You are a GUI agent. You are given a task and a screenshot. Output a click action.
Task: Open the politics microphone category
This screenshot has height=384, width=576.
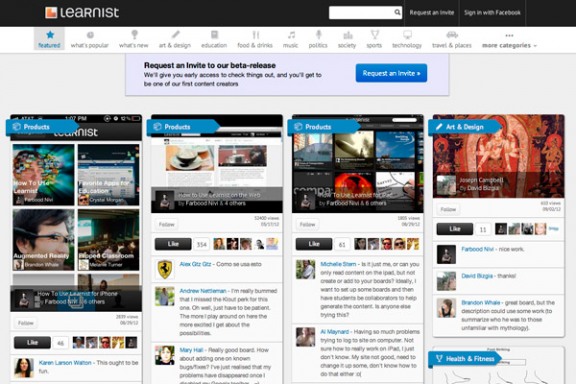pyautogui.click(x=318, y=35)
